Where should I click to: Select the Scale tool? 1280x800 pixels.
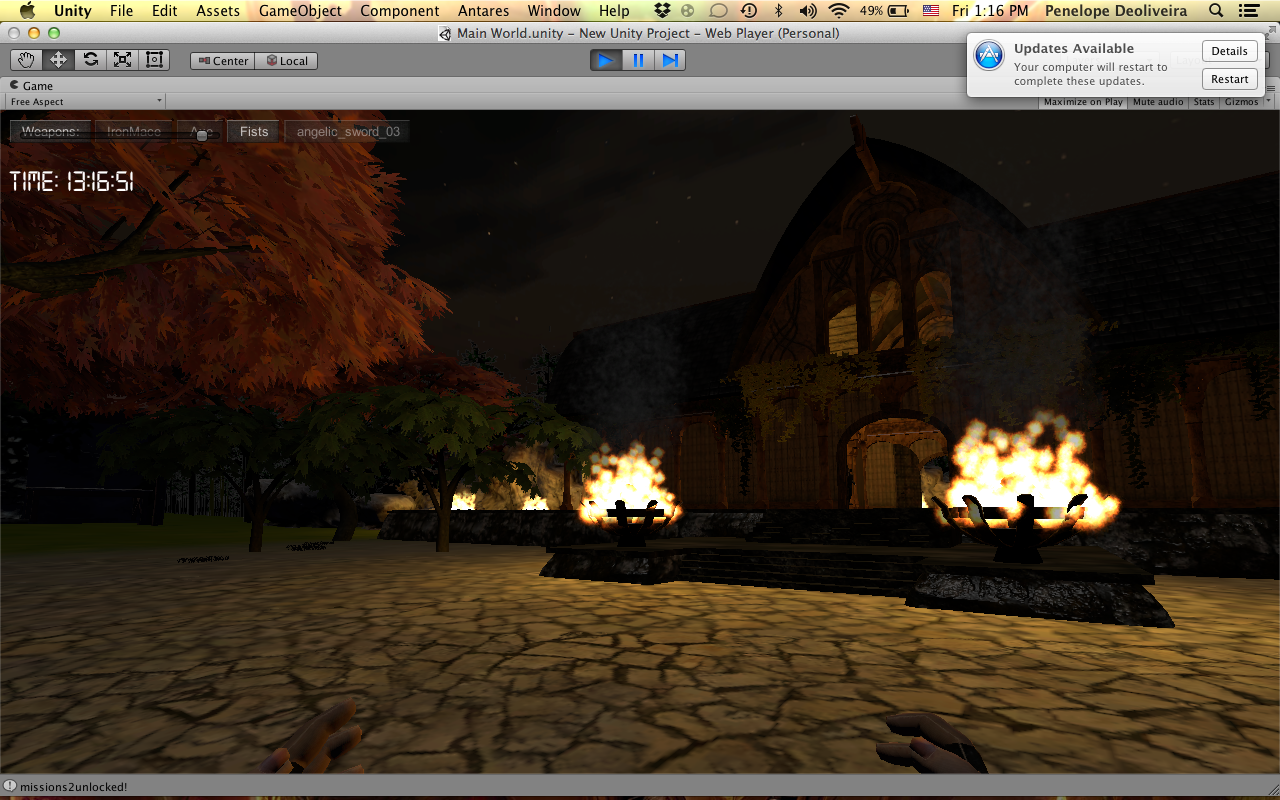(x=122, y=60)
